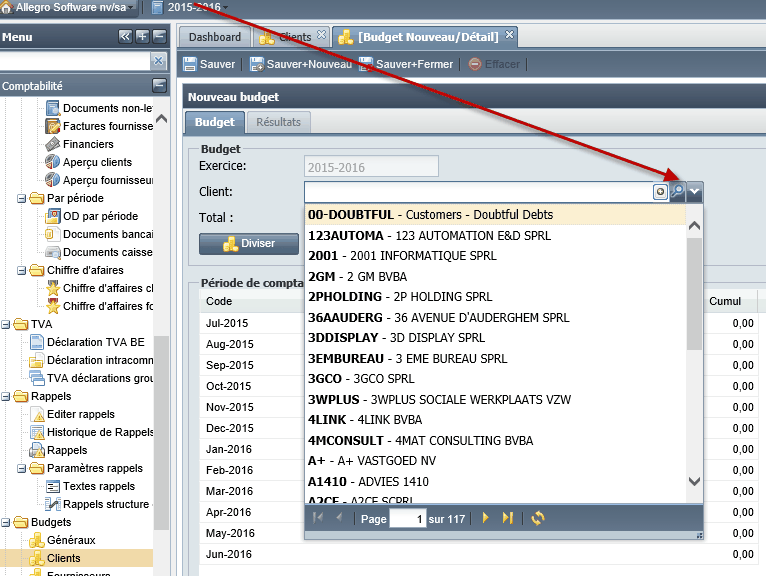Open the Dashboard tab
This screenshot has width=766, height=576.
coord(215,37)
